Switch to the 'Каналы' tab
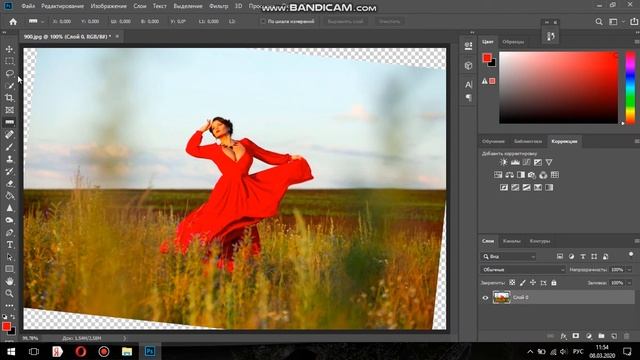The width and height of the screenshot is (640, 360). (511, 241)
